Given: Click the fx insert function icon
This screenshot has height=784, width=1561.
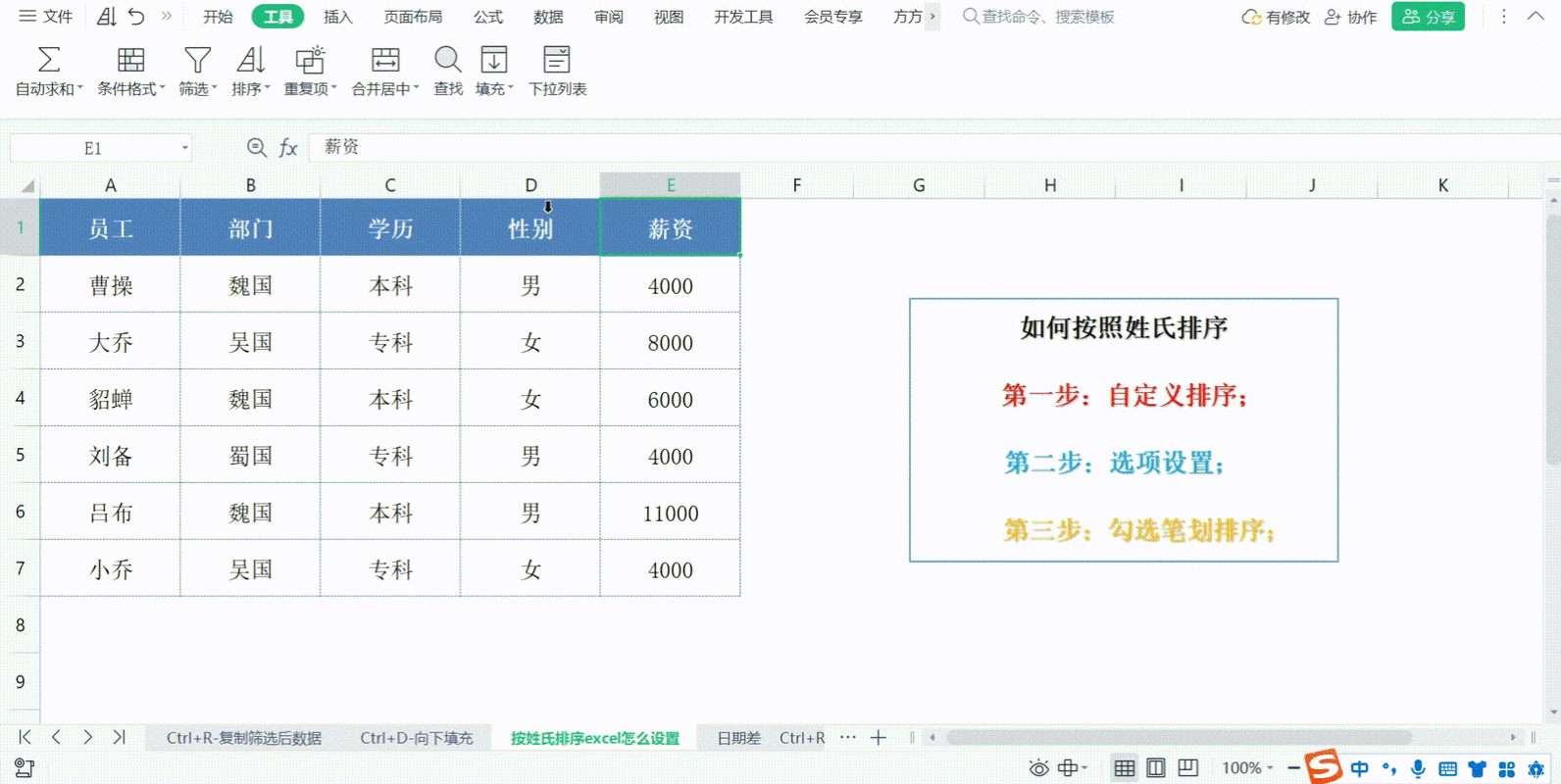Looking at the screenshot, I should [288, 148].
